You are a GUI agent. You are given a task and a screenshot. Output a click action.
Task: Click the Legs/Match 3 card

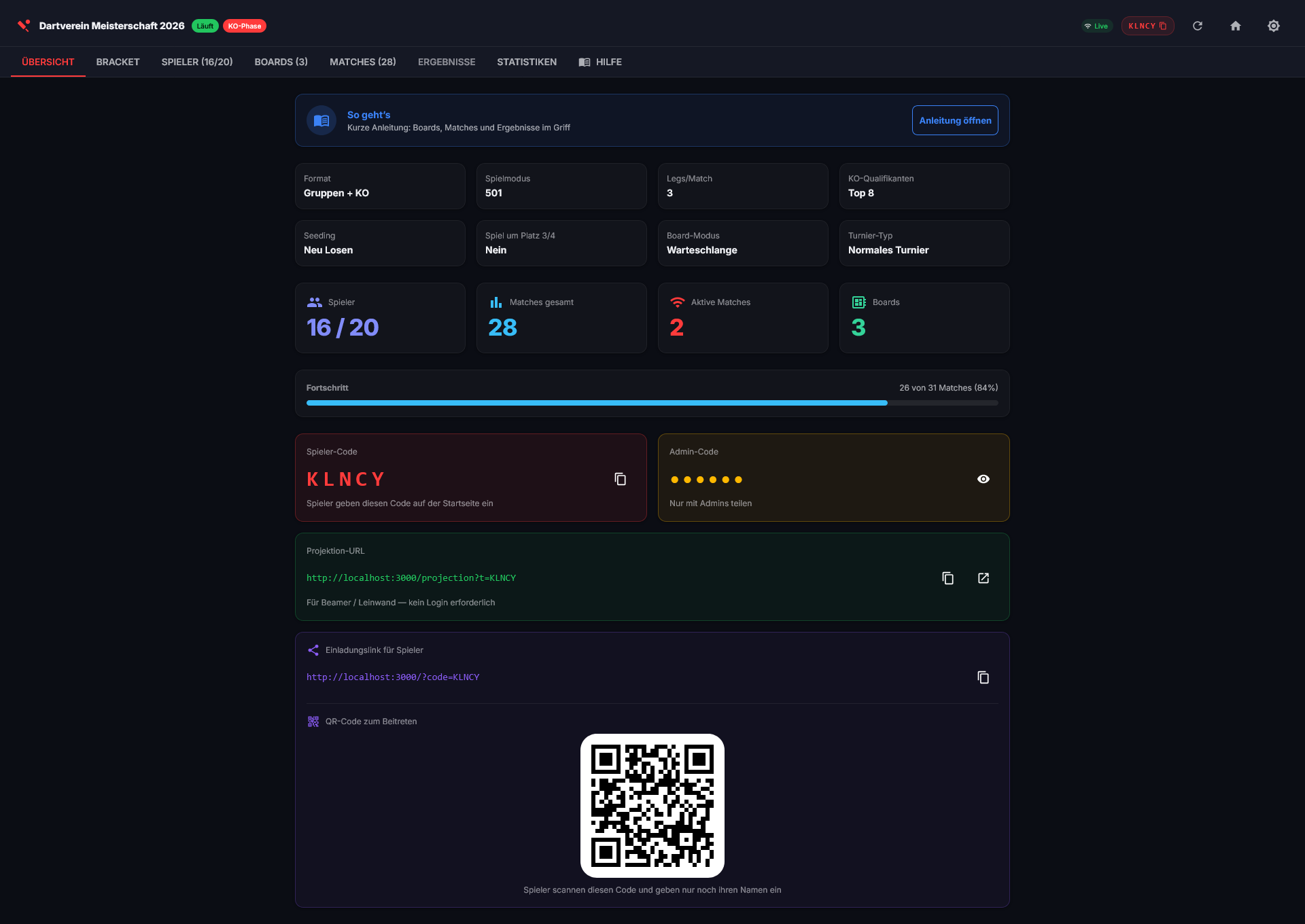click(743, 186)
